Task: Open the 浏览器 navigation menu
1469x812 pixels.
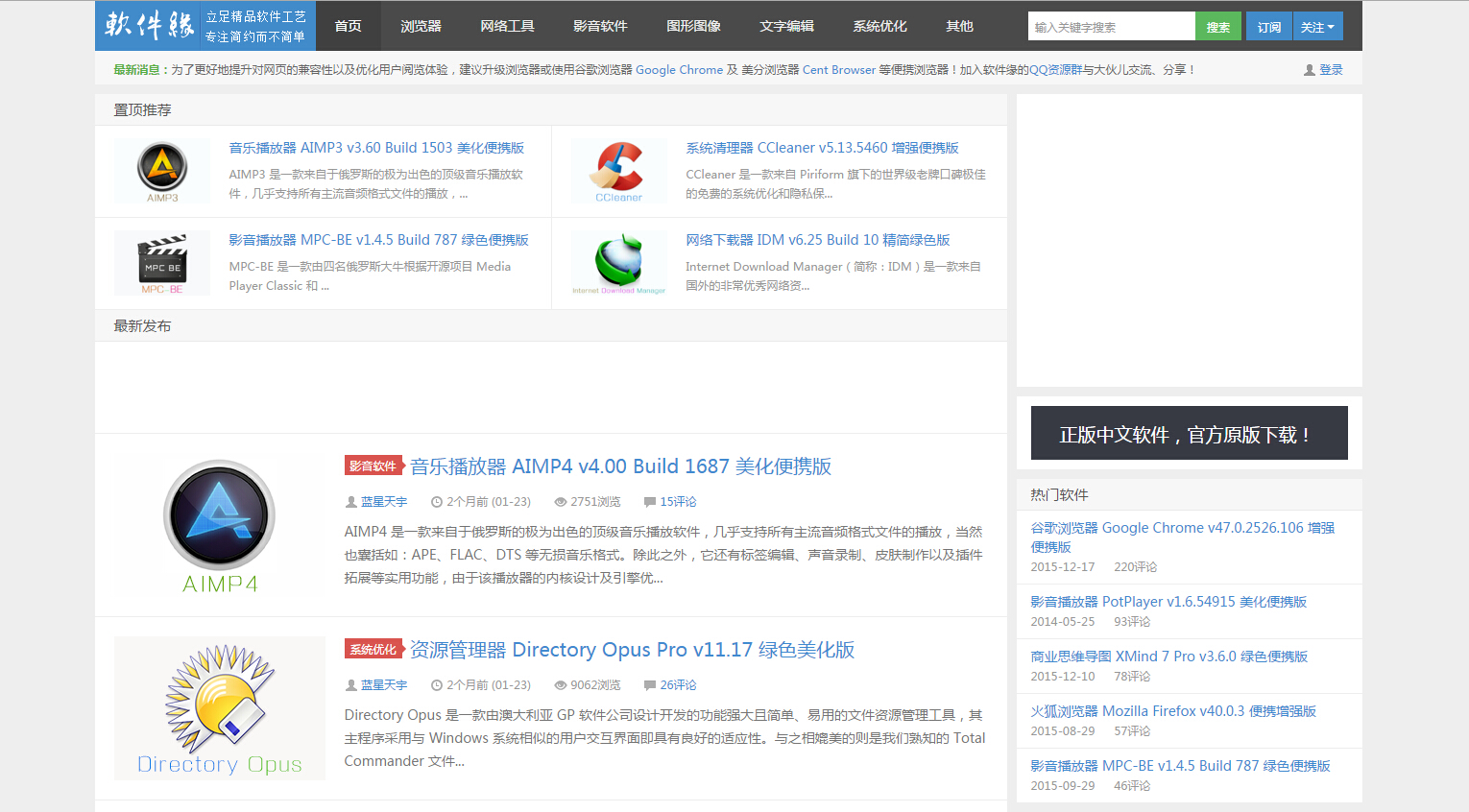Action: coord(421,26)
